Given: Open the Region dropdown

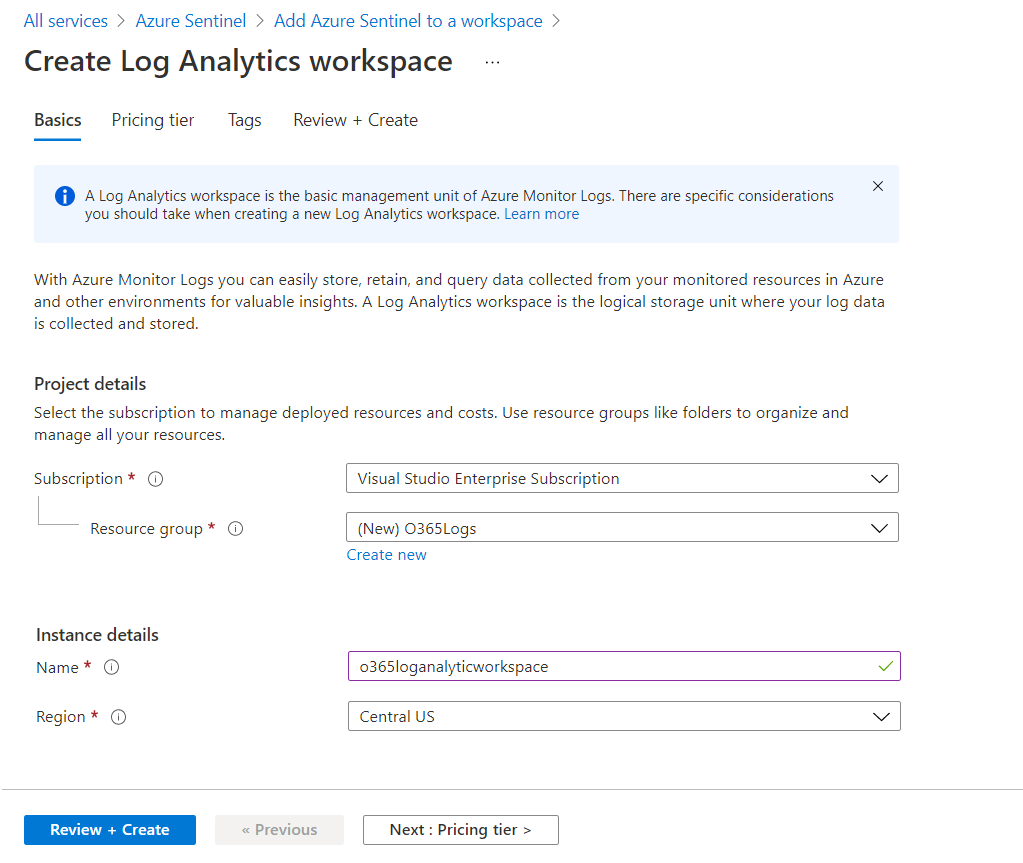Looking at the screenshot, I should pyautogui.click(x=623, y=717).
